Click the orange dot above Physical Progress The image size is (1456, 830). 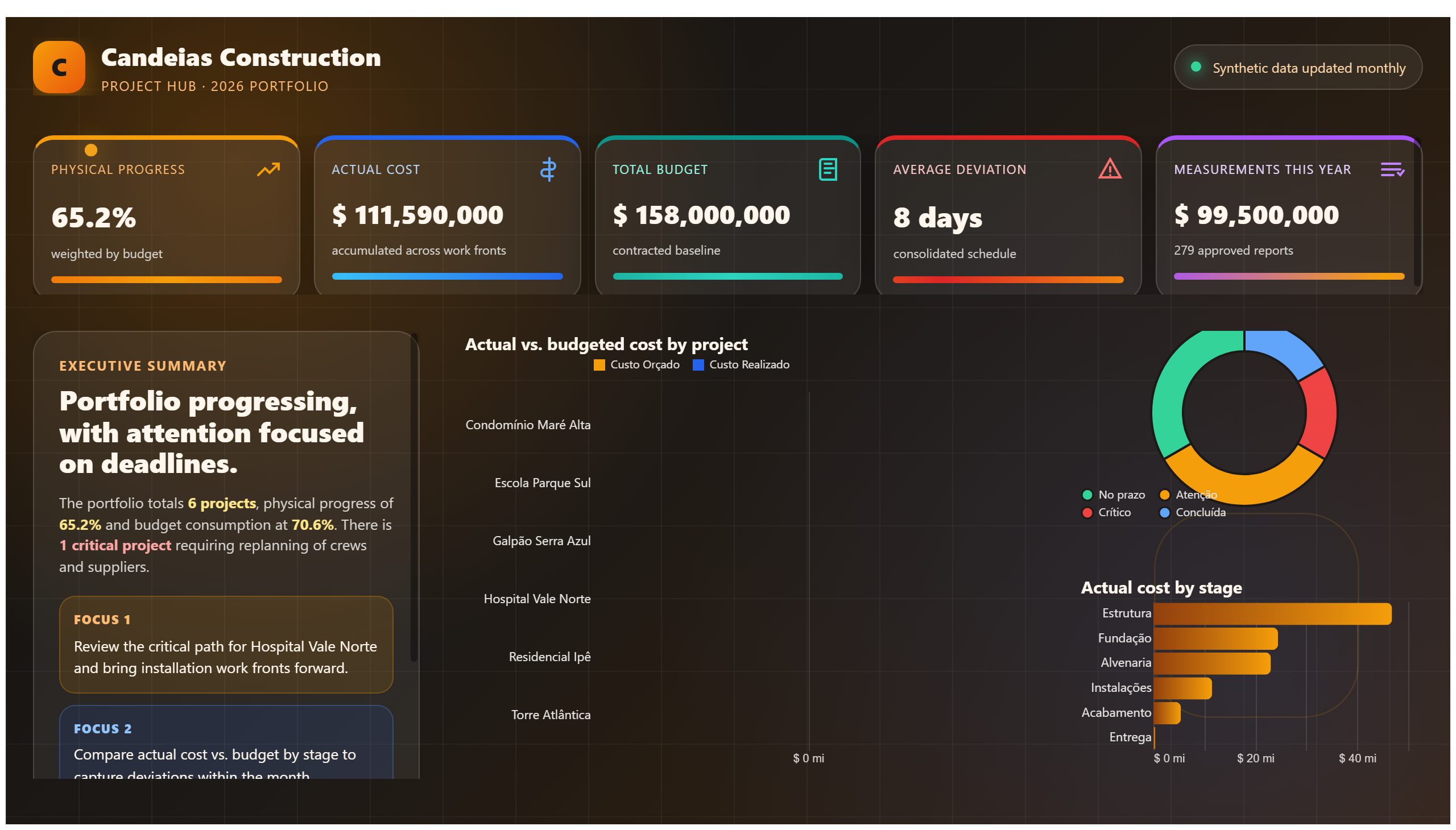(90, 150)
